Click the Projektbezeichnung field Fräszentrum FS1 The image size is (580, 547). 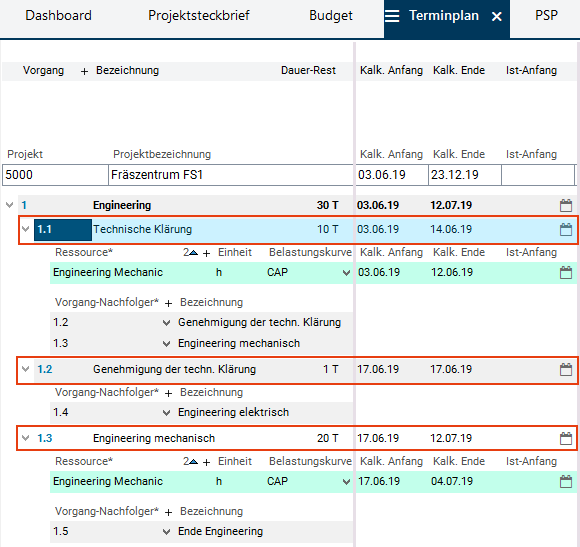tap(231, 175)
